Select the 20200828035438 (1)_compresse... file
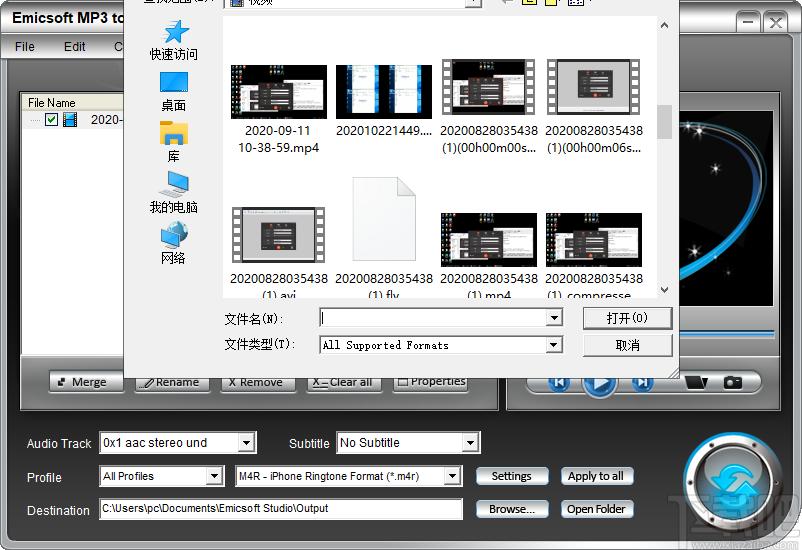802x550 pixels. pos(593,255)
